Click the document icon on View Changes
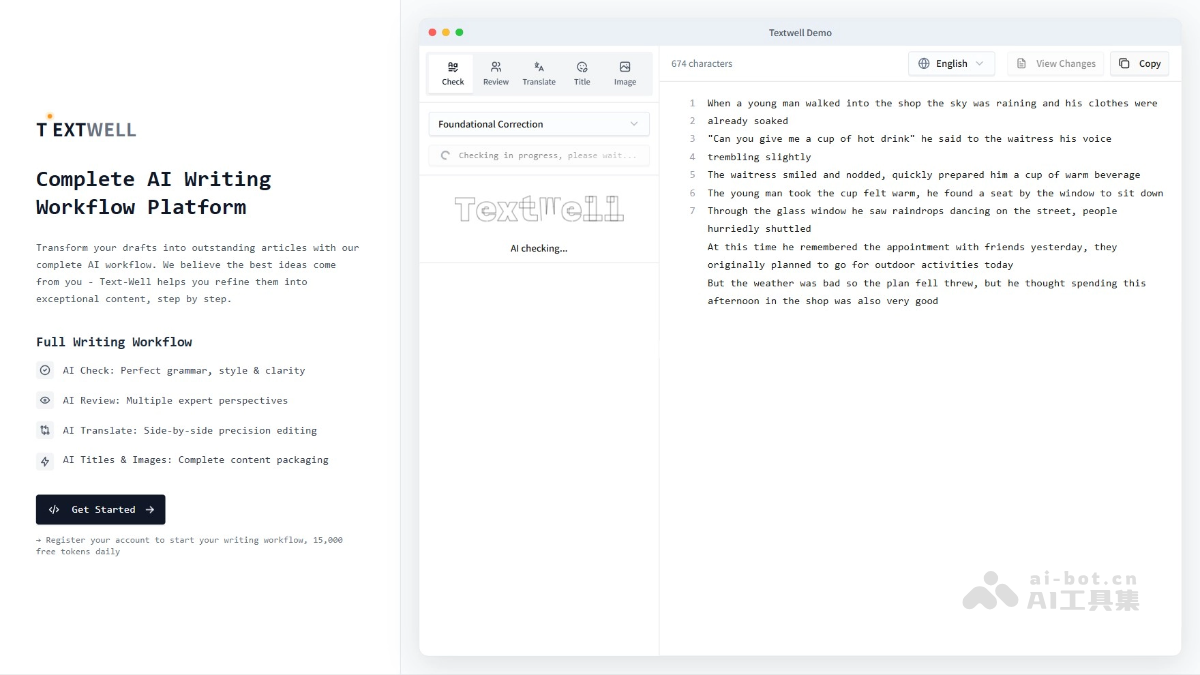1200x675 pixels. 1022,63
